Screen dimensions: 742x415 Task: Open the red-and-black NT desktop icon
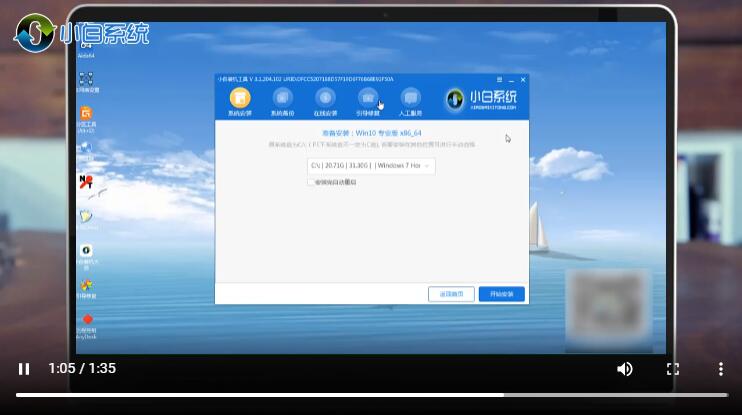coord(86,181)
